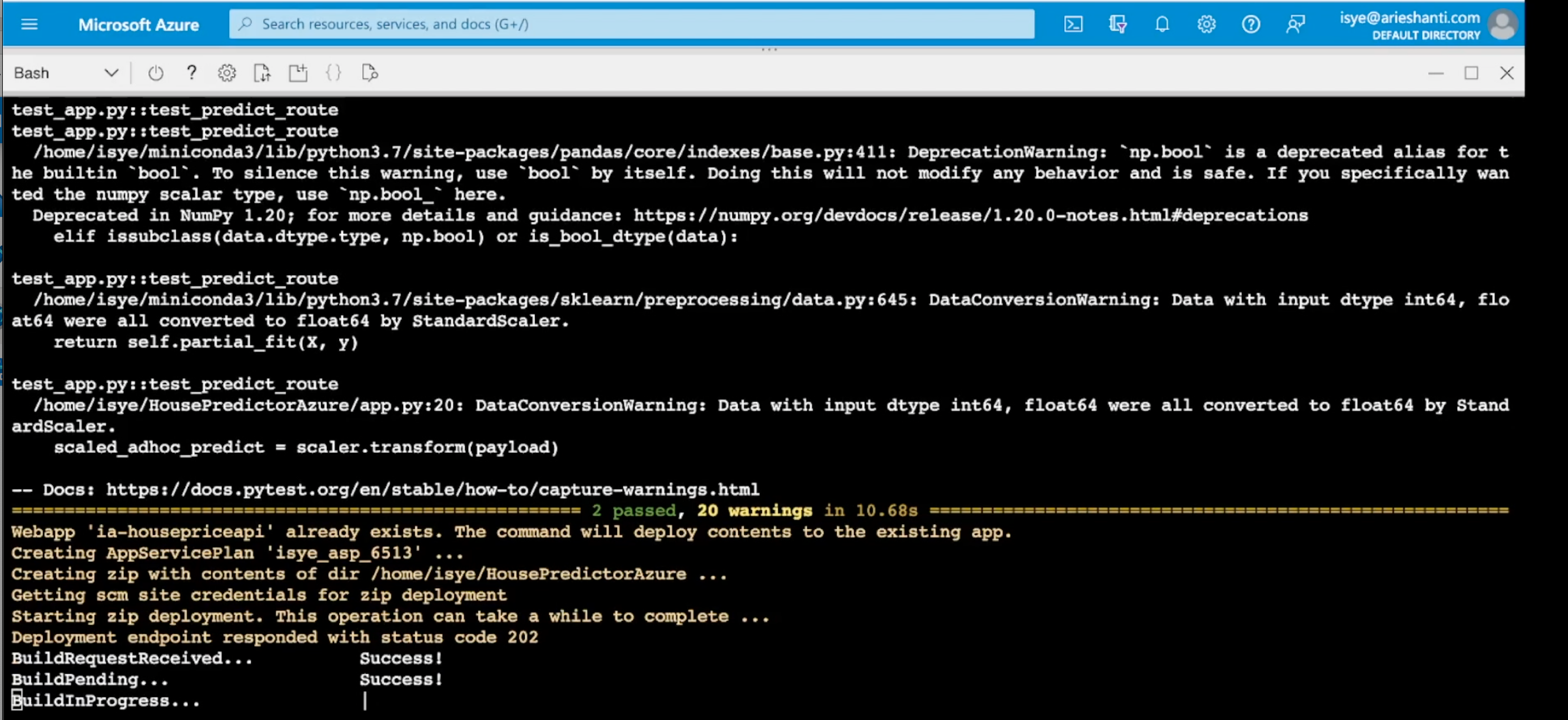This screenshot has height=720, width=1568.
Task: Open the built-in code editor
Action: pyautogui.click(x=333, y=73)
